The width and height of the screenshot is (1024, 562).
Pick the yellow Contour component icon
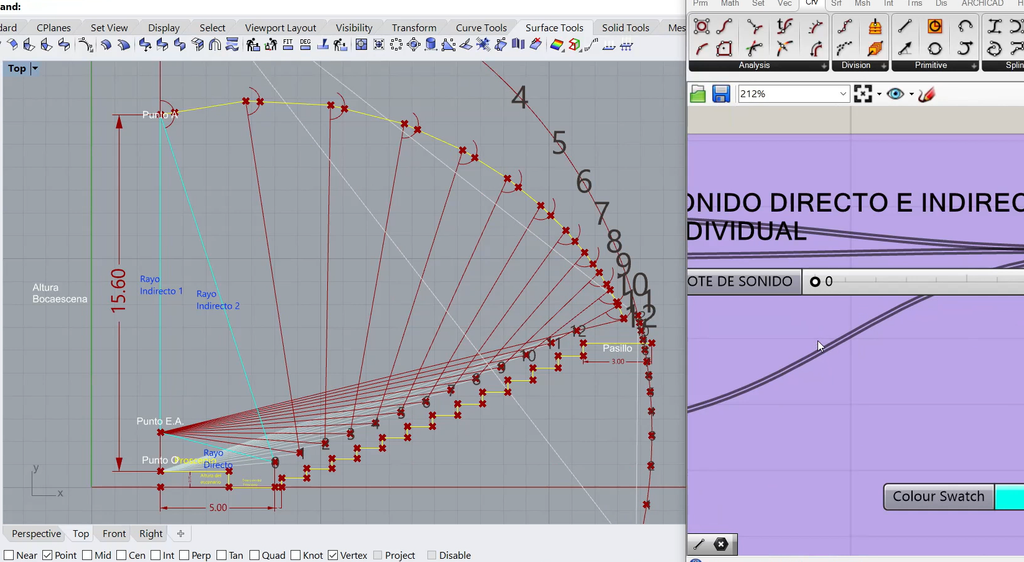point(874,27)
